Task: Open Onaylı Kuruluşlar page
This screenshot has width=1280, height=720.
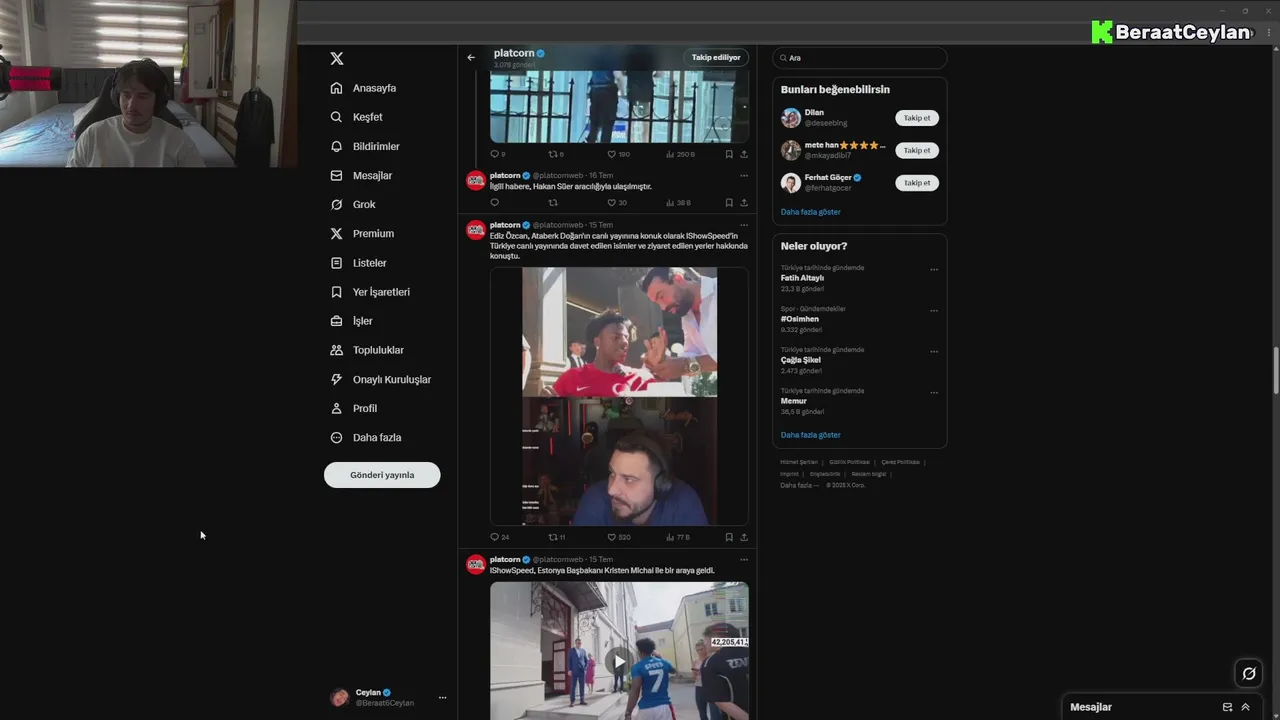Action: (x=381, y=379)
